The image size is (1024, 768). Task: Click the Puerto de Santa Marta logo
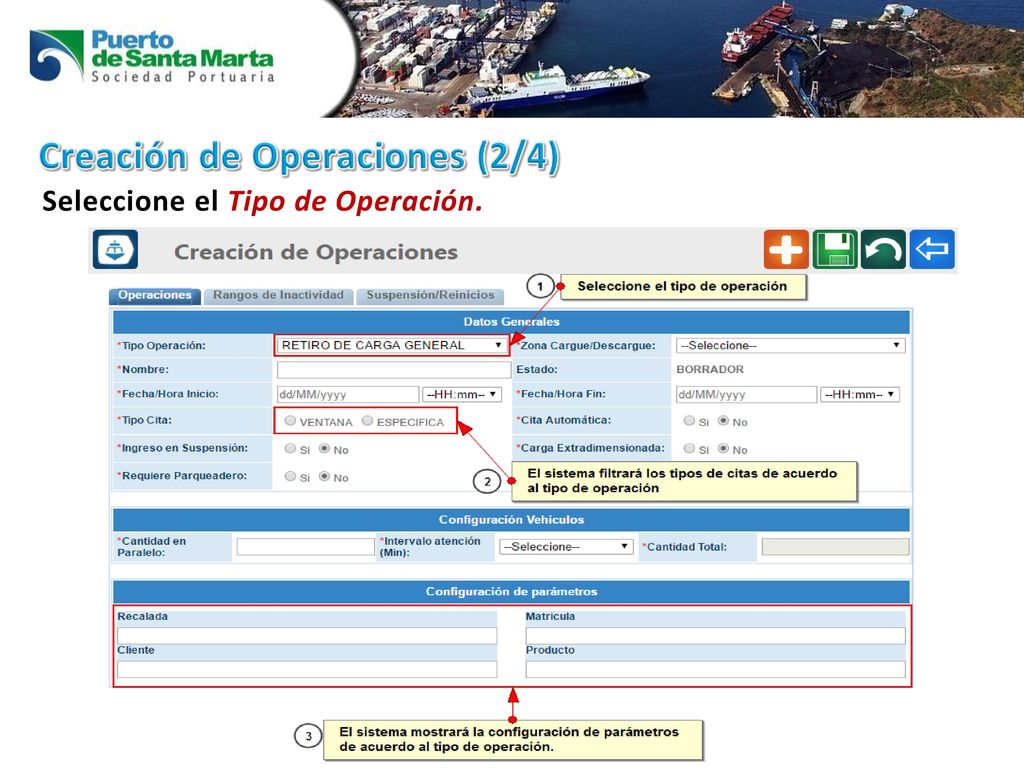point(152,56)
